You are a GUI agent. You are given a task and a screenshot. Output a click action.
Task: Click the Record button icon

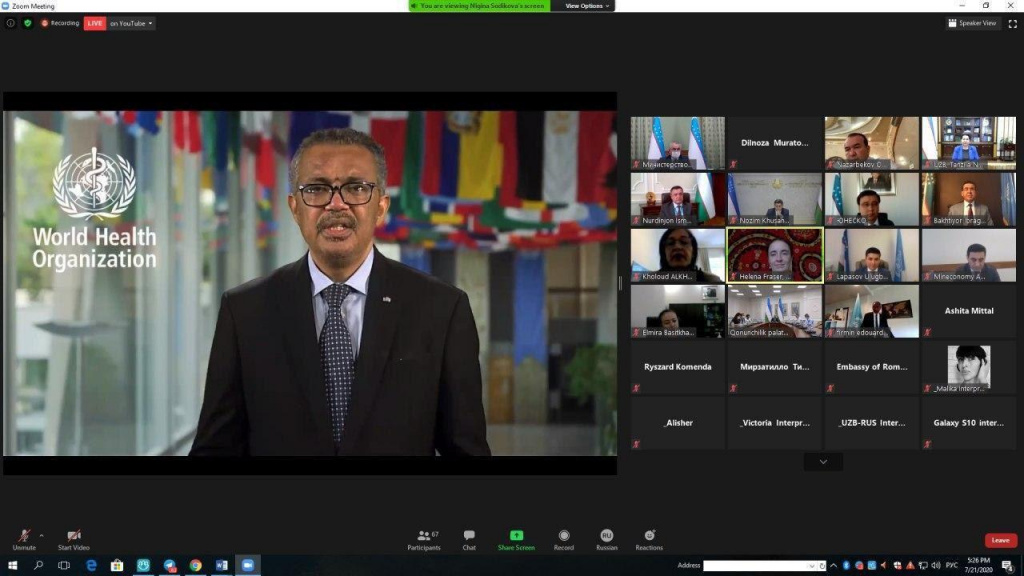pyautogui.click(x=564, y=536)
